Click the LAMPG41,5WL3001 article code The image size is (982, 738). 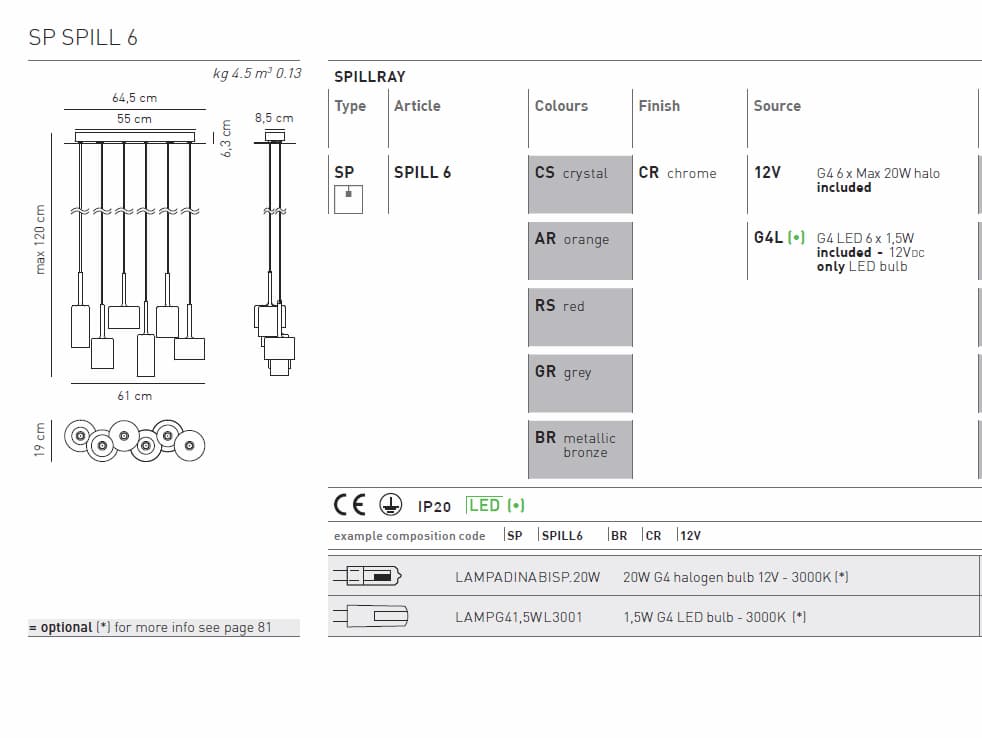point(519,617)
